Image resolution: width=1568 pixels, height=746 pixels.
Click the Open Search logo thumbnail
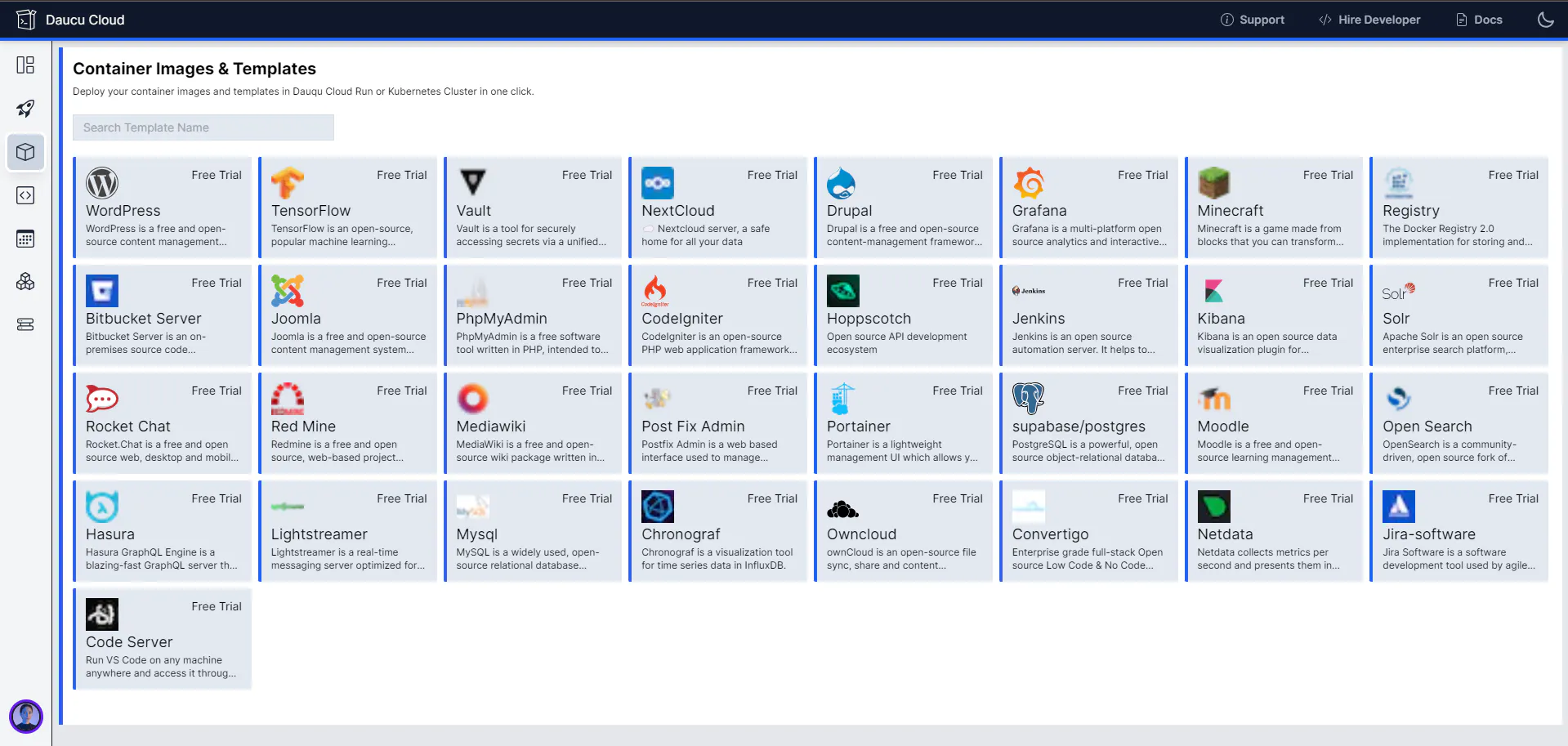click(x=1399, y=399)
